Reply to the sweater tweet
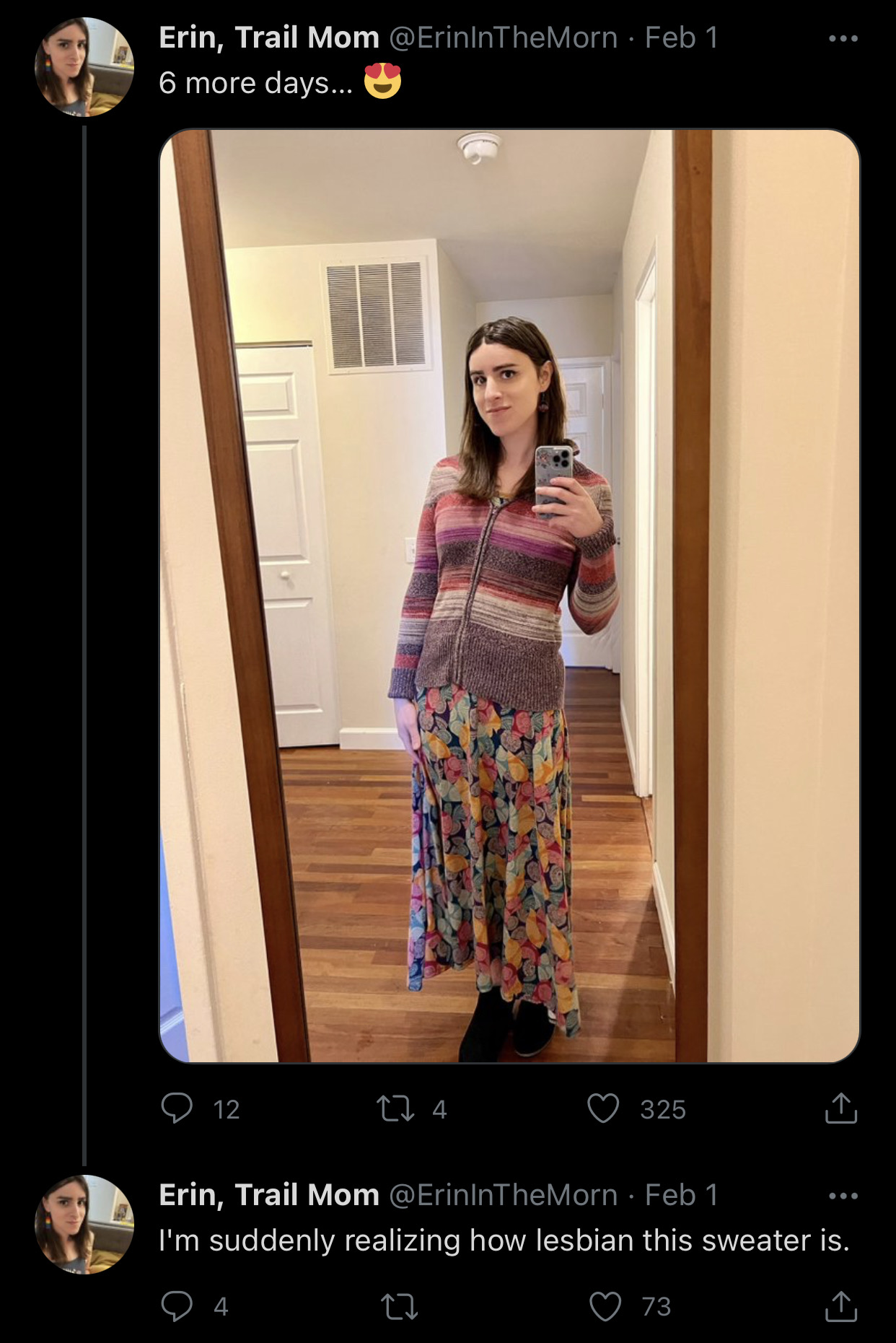Viewport: 896px width, 1343px height. click(x=177, y=1305)
